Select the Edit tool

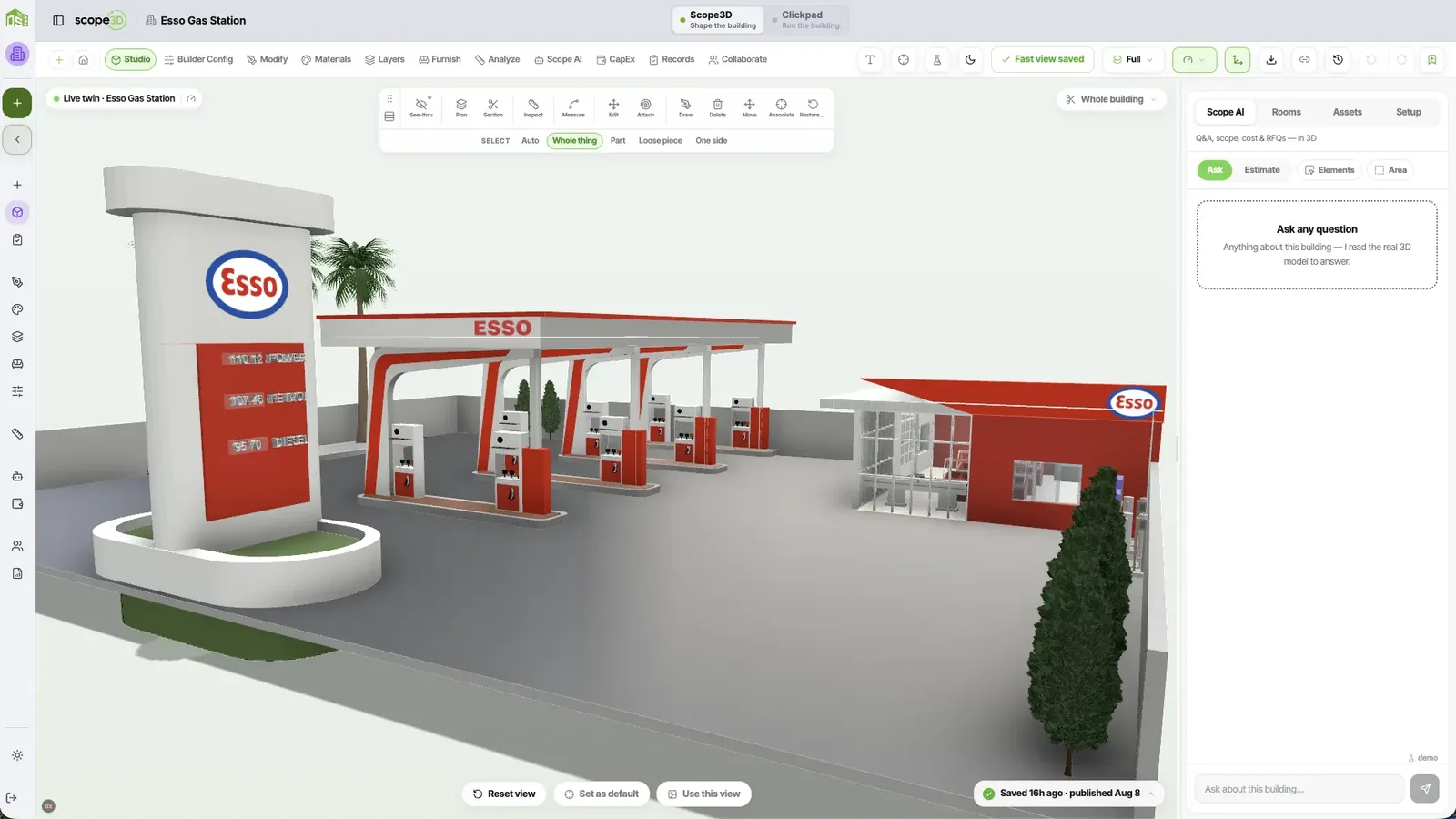[613, 107]
